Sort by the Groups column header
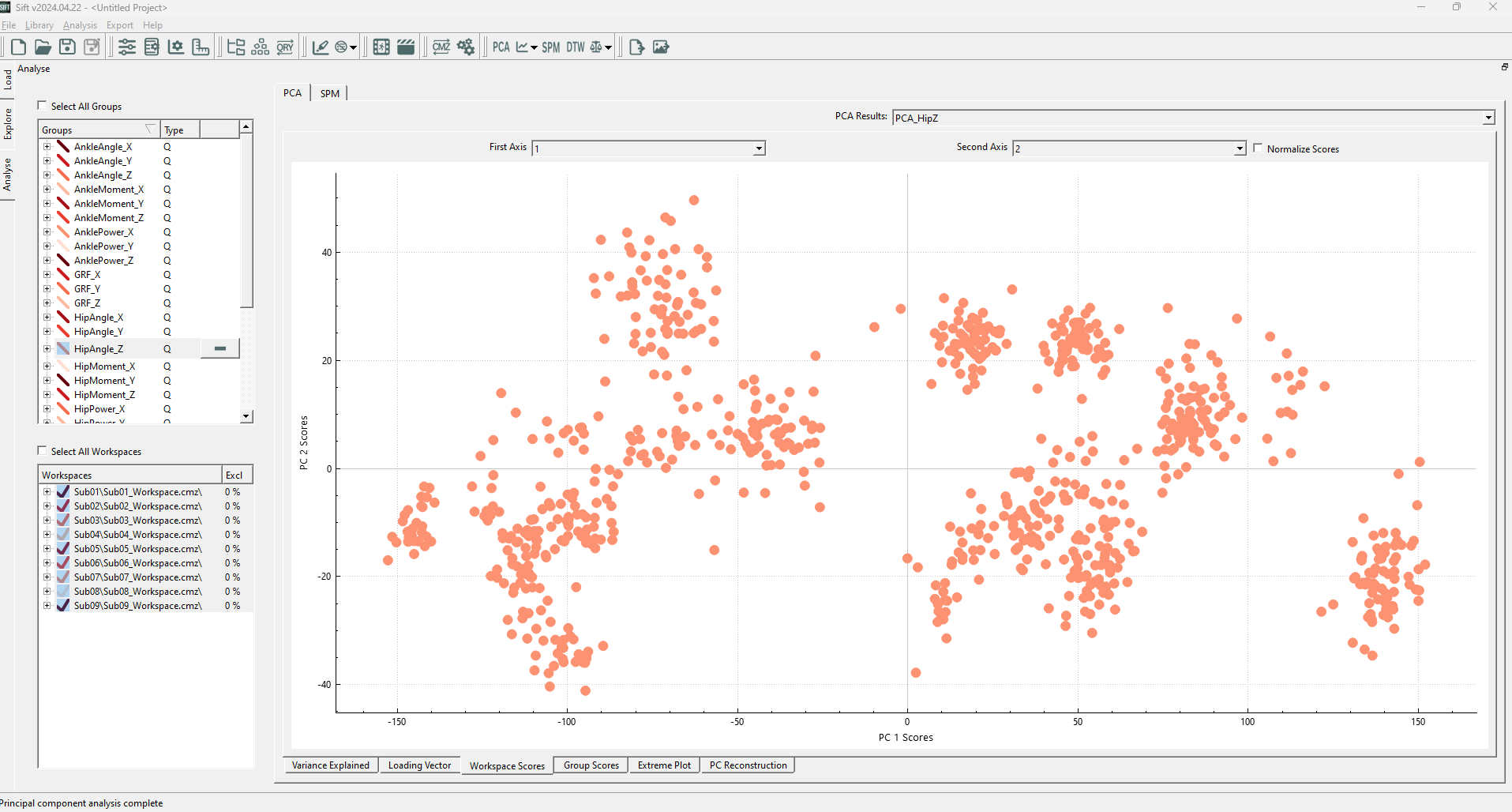 tap(99, 130)
